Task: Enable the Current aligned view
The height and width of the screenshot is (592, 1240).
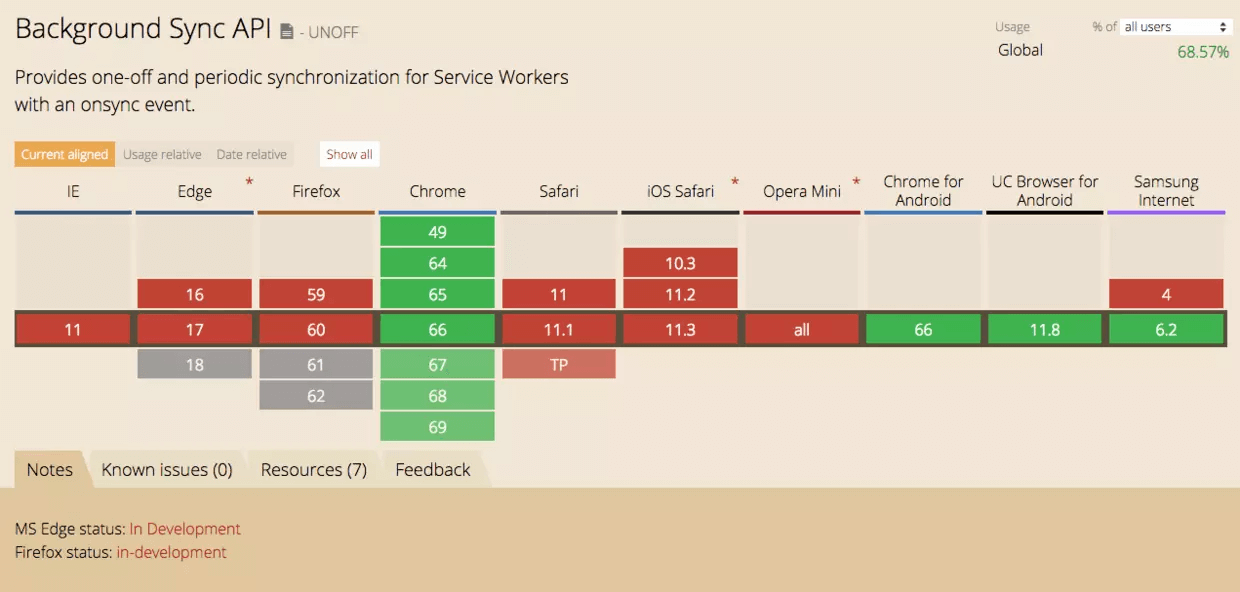Action: point(64,154)
